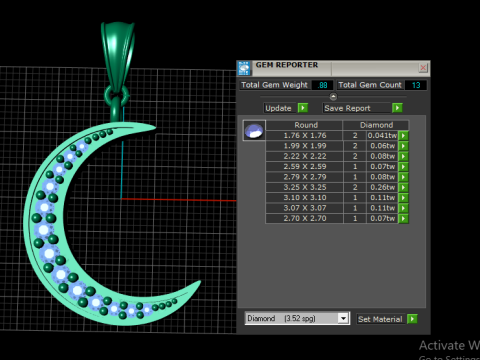Image resolution: width=480 pixels, height=360 pixels.
Task: Click green arrow for 1.99 X 1.99 row
Action: 403,146
